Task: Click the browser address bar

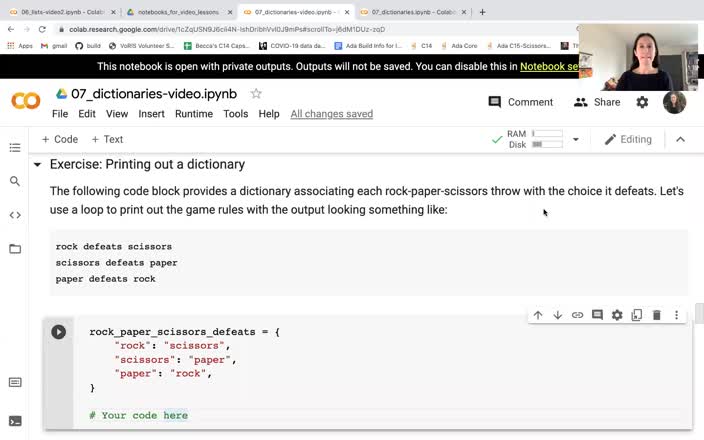Action: point(300,29)
